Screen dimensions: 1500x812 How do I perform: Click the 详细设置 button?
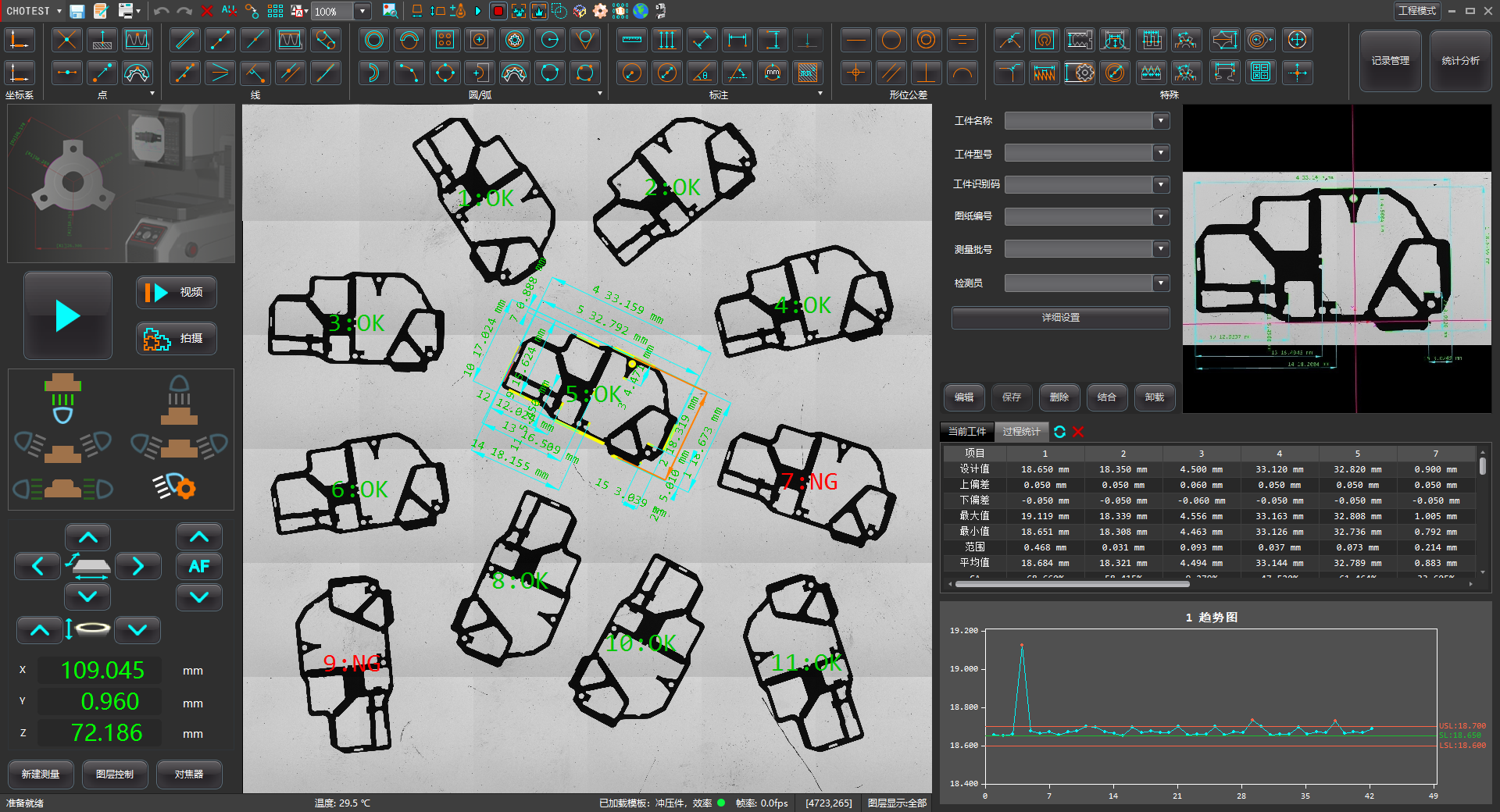pos(1060,318)
